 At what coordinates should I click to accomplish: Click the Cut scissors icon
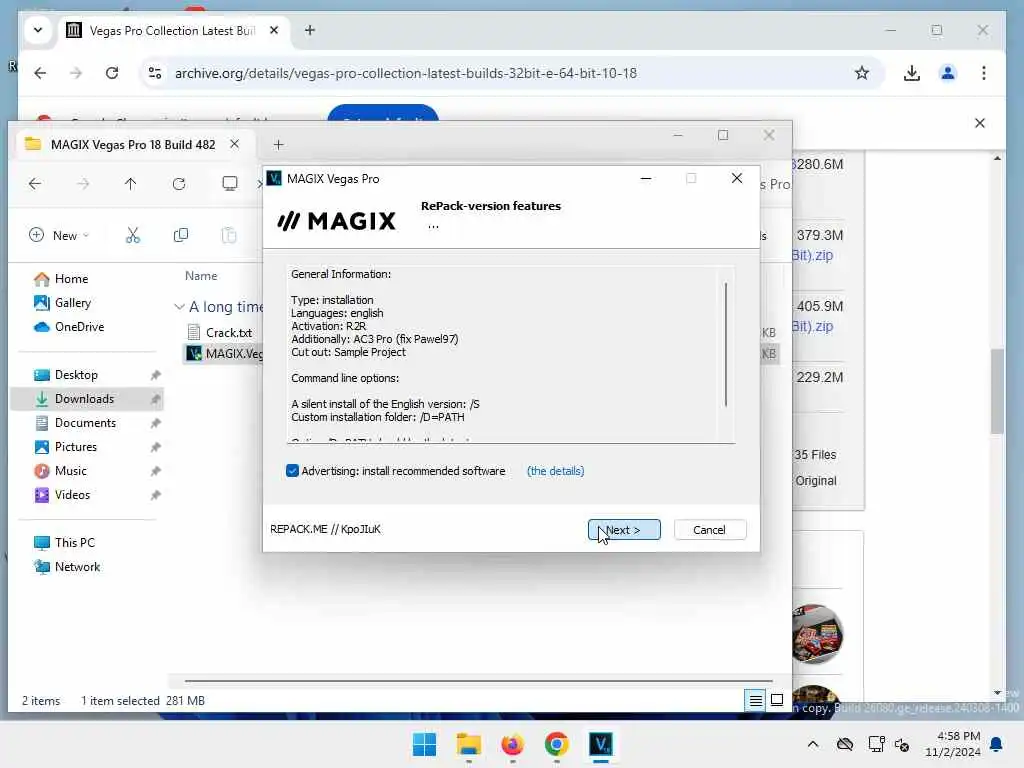133,235
